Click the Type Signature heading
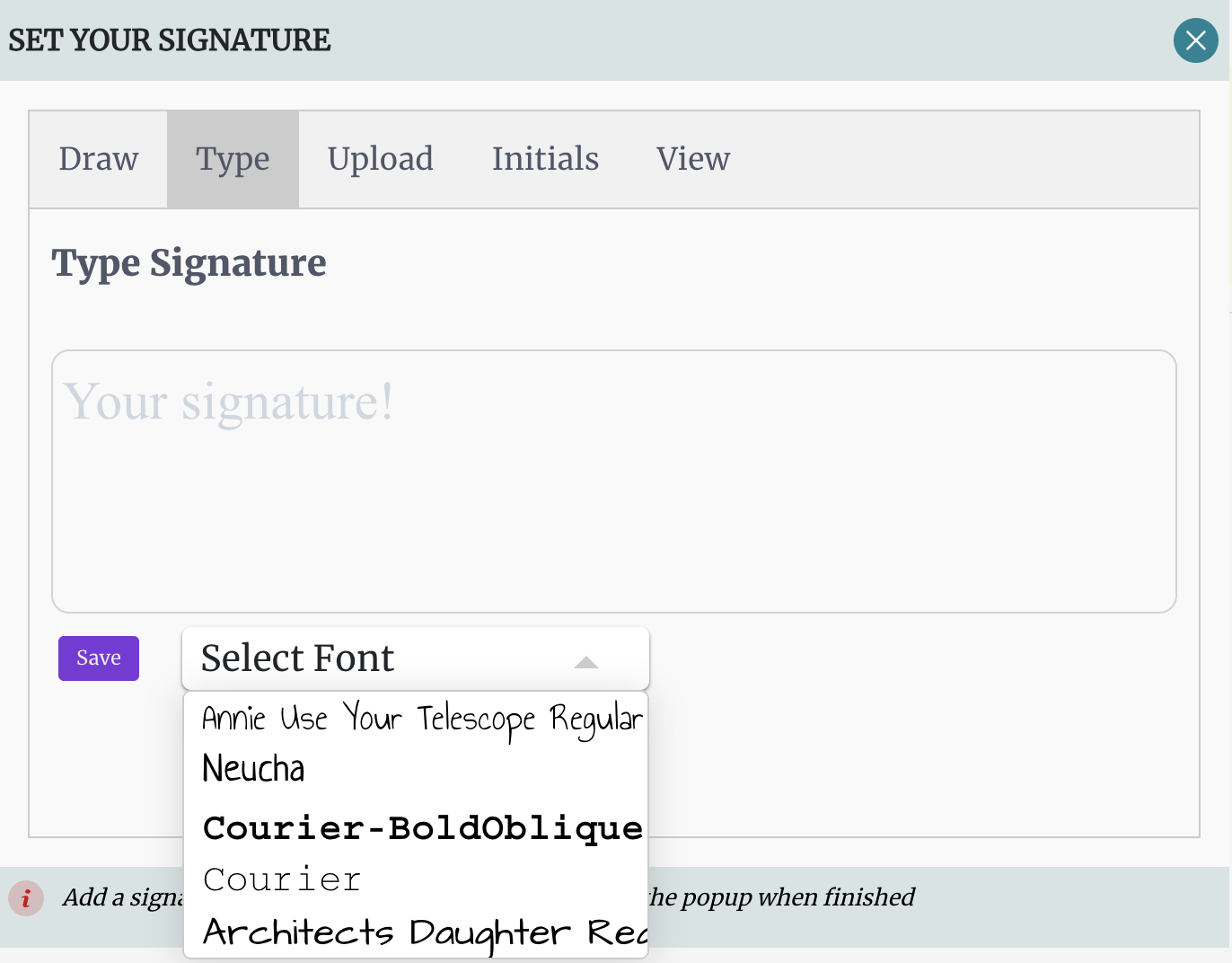The width and height of the screenshot is (1232, 963). pyautogui.click(x=189, y=264)
